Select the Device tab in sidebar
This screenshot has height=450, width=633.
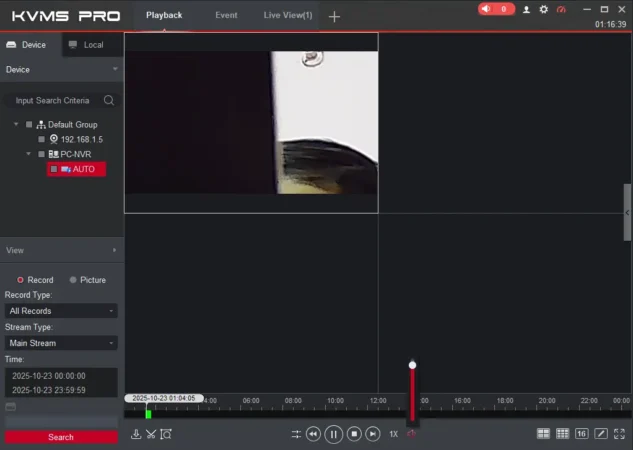pyautogui.click(x=31, y=45)
